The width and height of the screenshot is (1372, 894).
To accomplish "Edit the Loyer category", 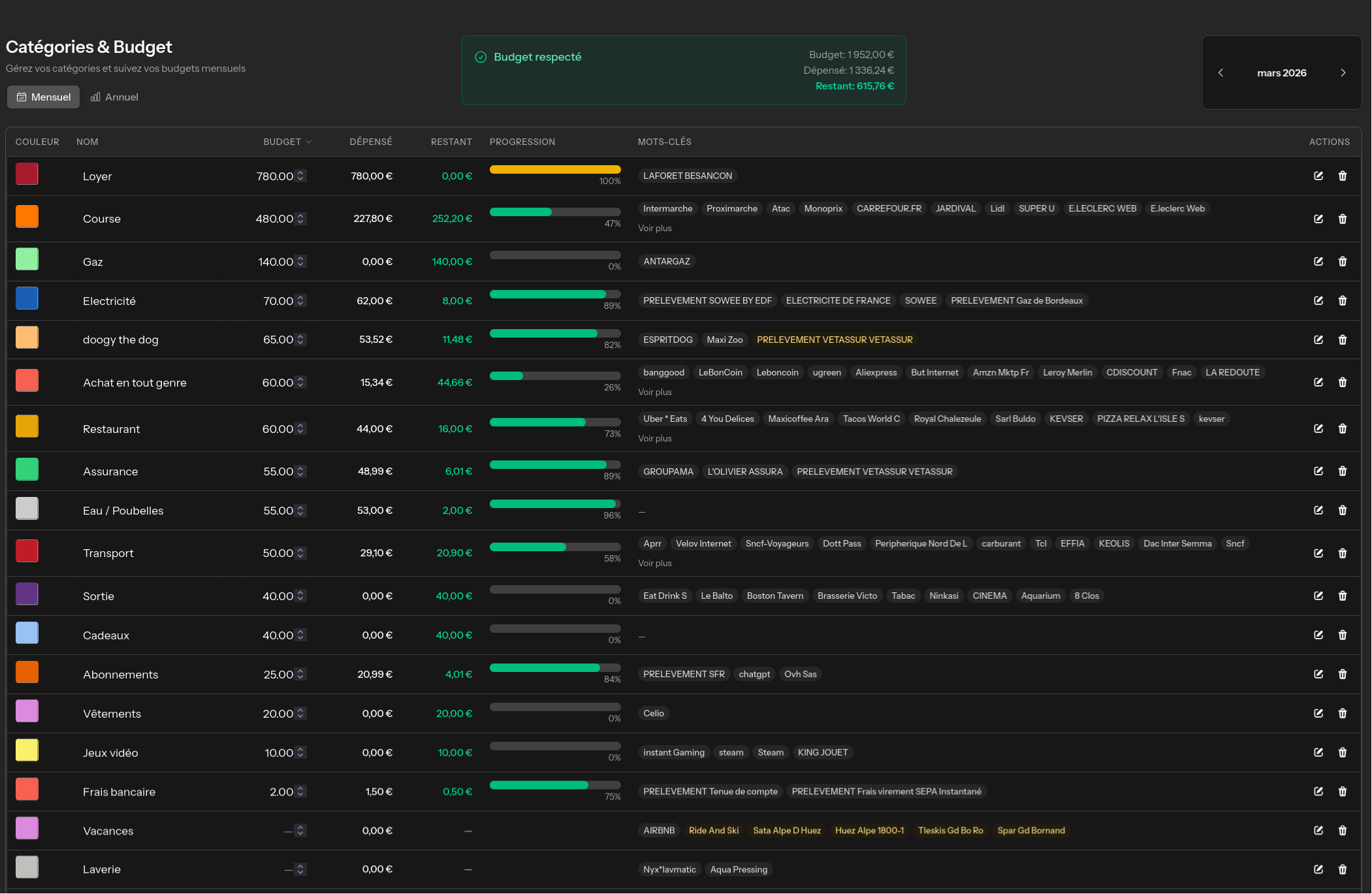I will tap(1318, 176).
